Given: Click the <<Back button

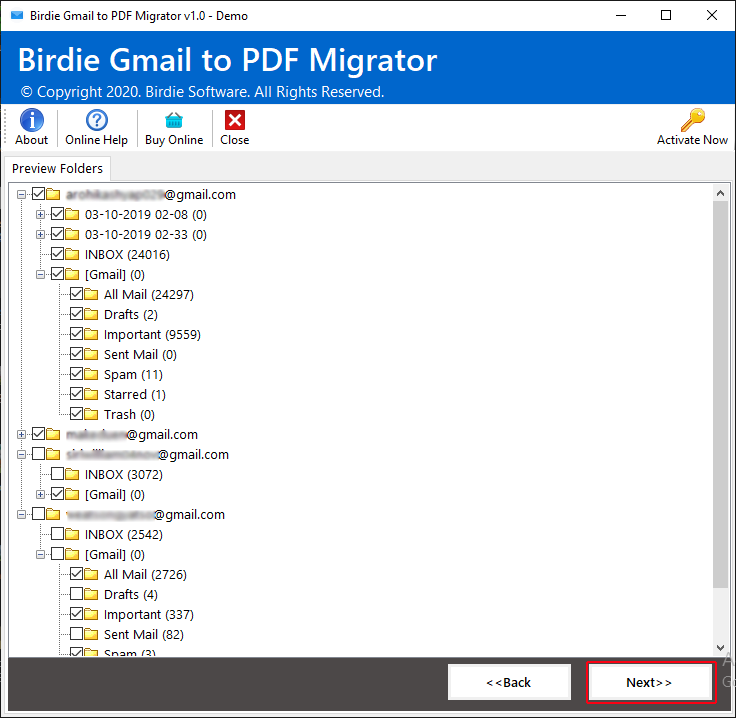Looking at the screenshot, I should (509, 682).
